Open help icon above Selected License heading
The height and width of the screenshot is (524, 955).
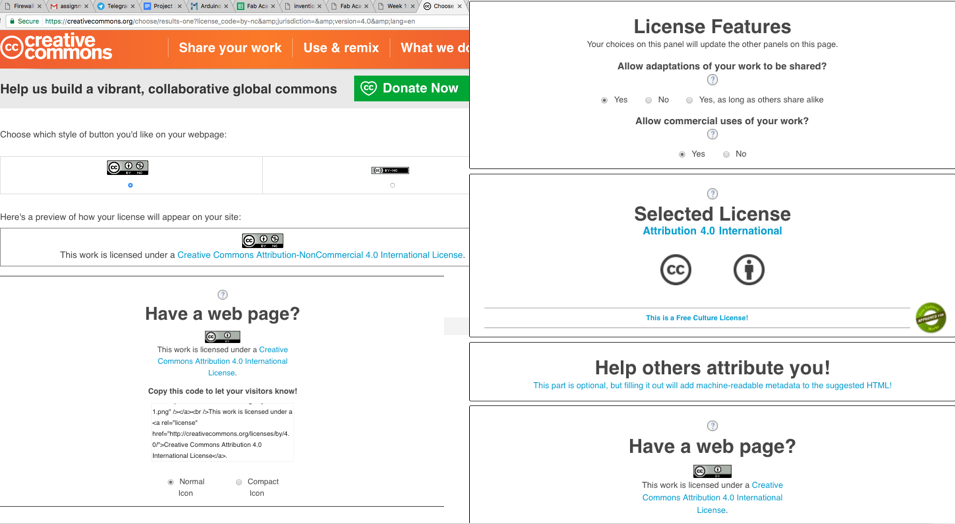[x=713, y=194]
